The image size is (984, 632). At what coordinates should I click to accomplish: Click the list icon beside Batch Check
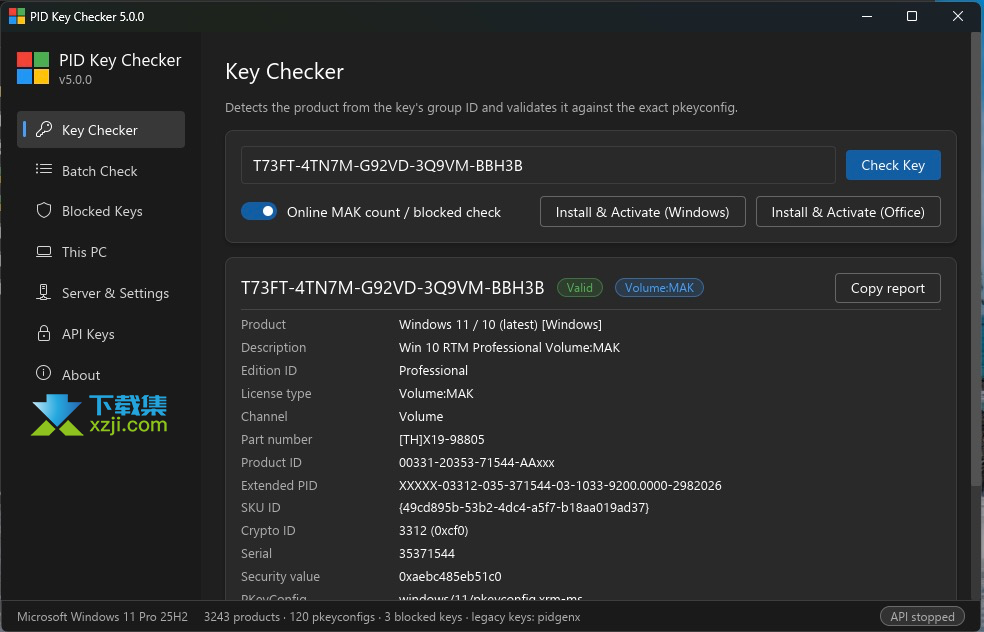[44, 169]
